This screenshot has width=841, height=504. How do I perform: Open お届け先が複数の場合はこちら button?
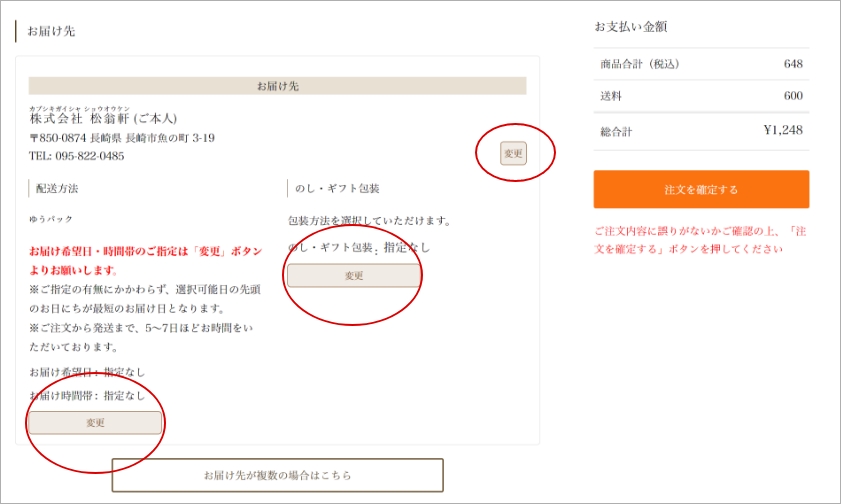coord(277,475)
